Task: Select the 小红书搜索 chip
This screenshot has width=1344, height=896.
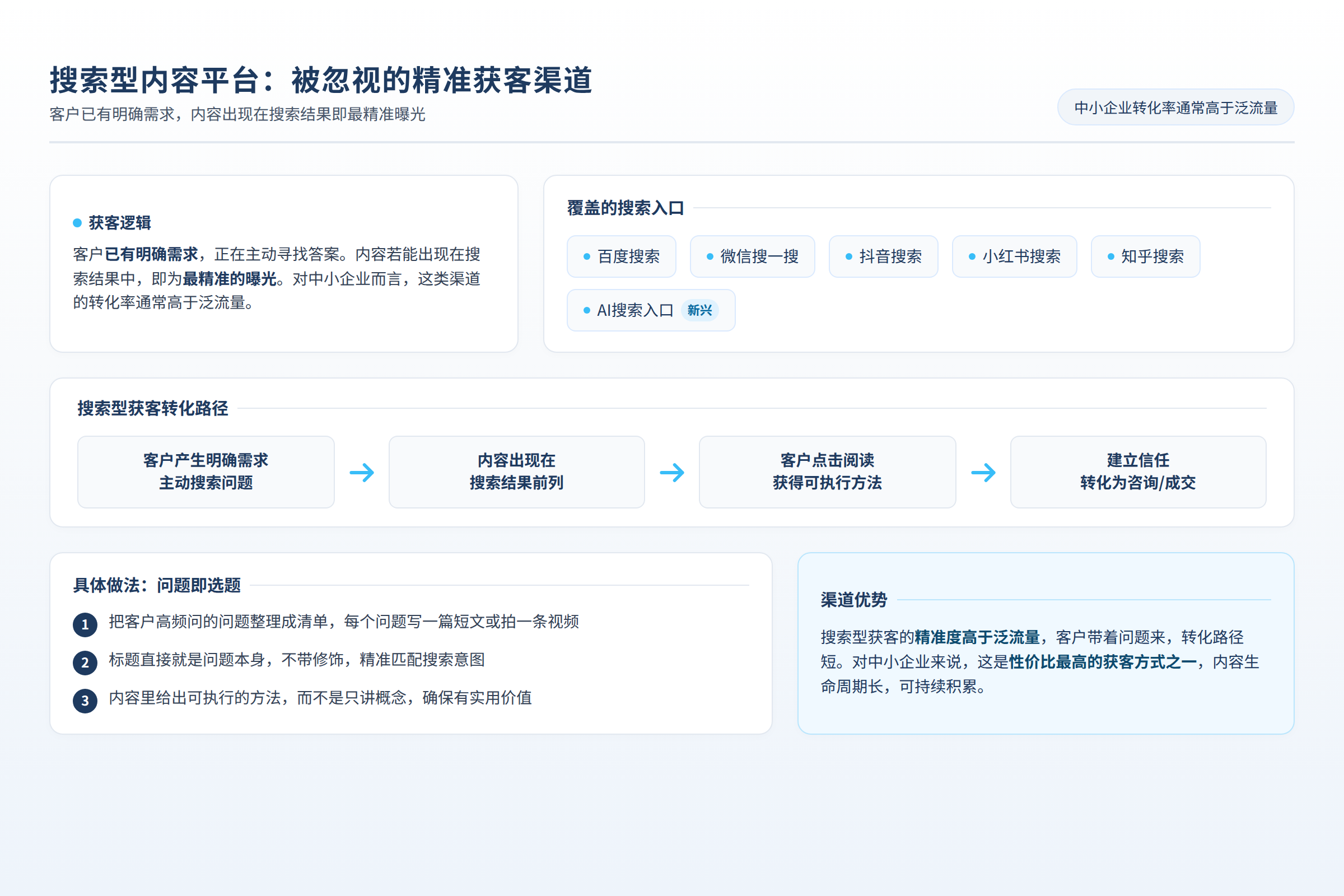Action: click(1014, 256)
